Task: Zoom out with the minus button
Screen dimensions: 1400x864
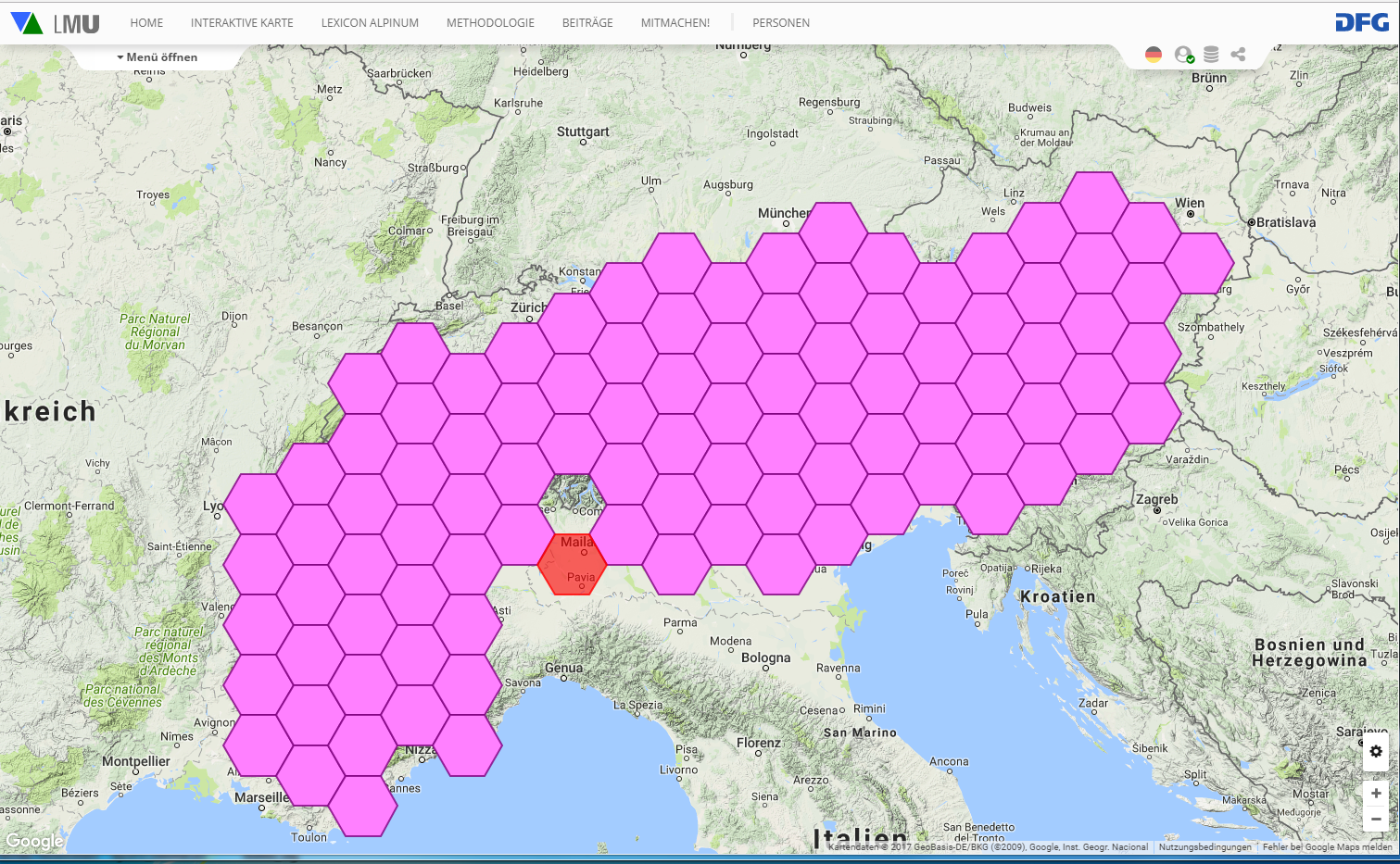Action: point(1376,819)
